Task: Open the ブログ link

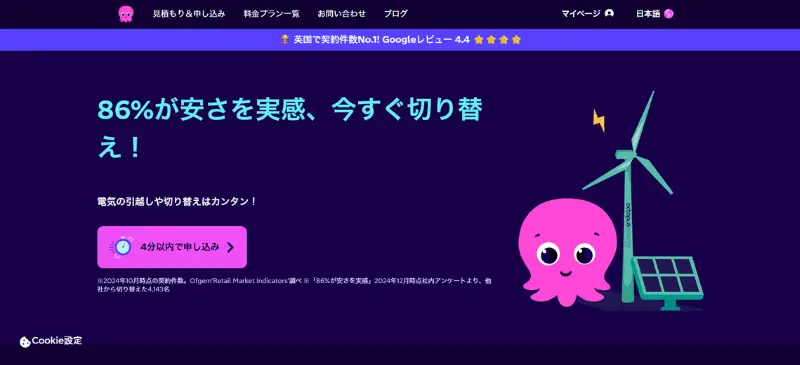Action: [x=395, y=14]
